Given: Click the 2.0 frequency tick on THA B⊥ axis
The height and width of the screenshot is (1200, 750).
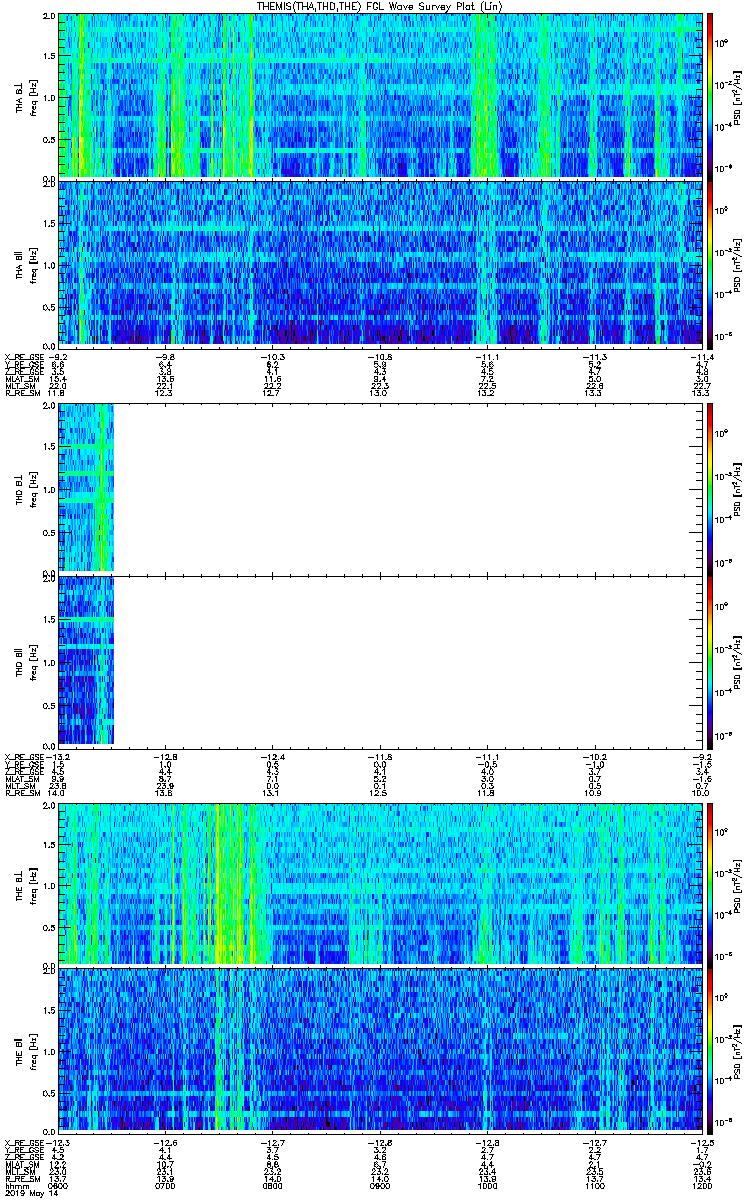Looking at the screenshot, I should coord(48,17).
